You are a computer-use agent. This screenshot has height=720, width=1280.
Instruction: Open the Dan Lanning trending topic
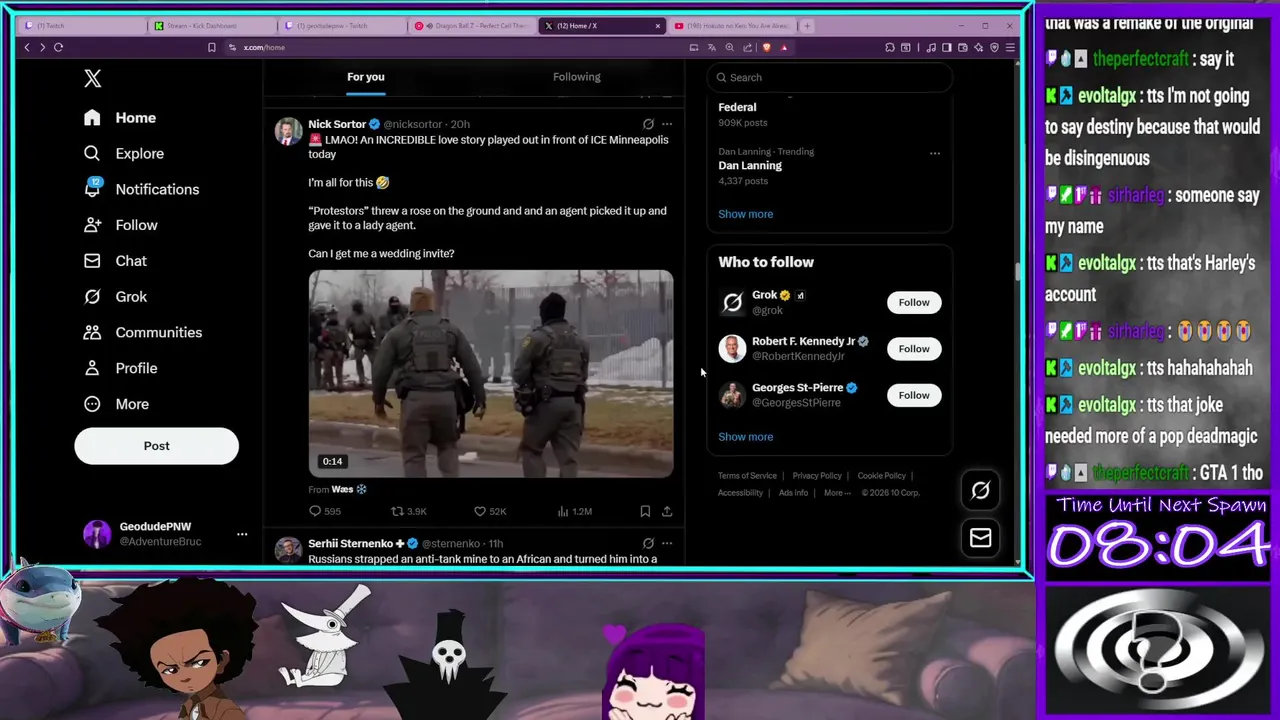pos(750,166)
